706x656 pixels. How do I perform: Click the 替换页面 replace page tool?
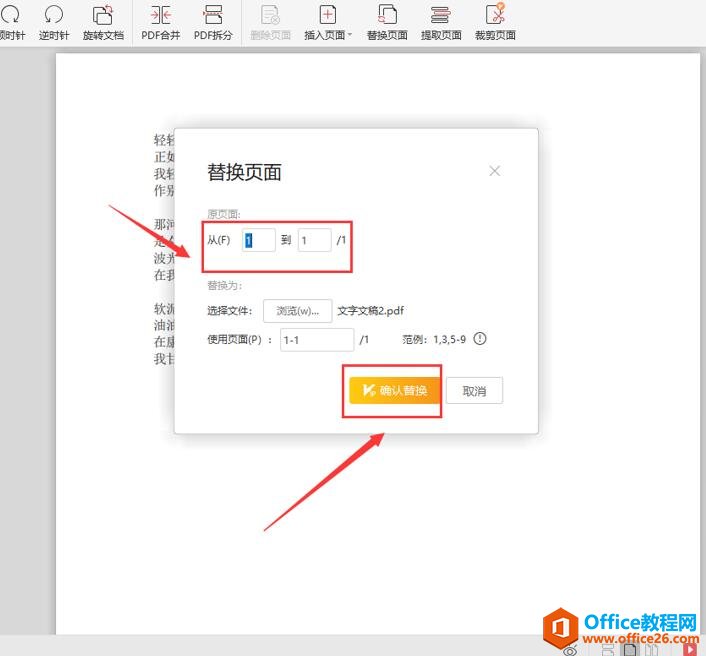click(387, 22)
